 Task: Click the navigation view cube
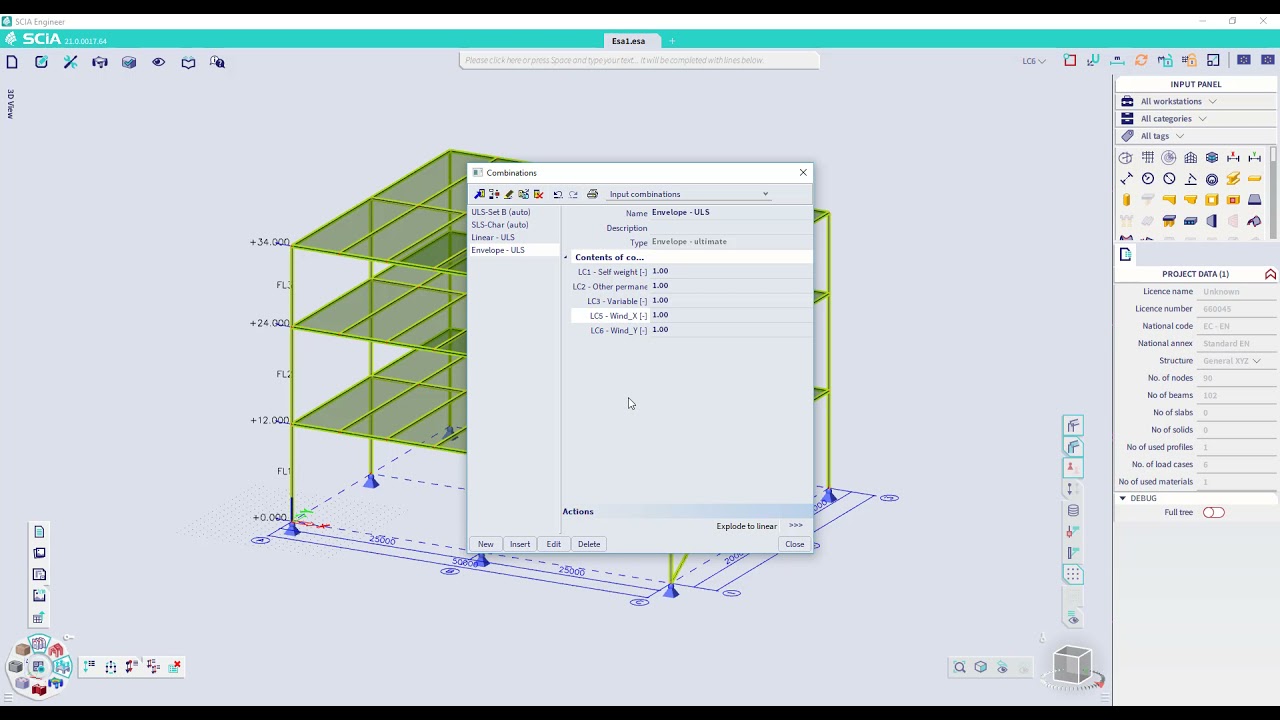1072,664
